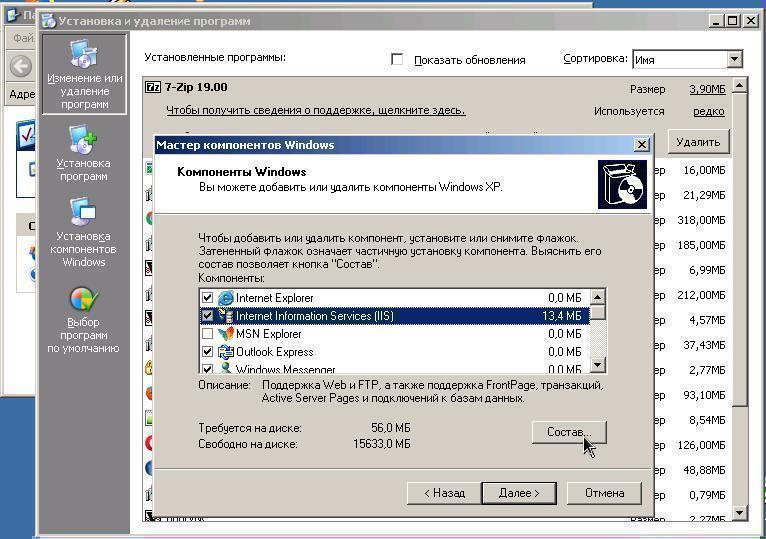Open the 7-Zip support information link
This screenshot has height=539, width=766.
(316, 110)
